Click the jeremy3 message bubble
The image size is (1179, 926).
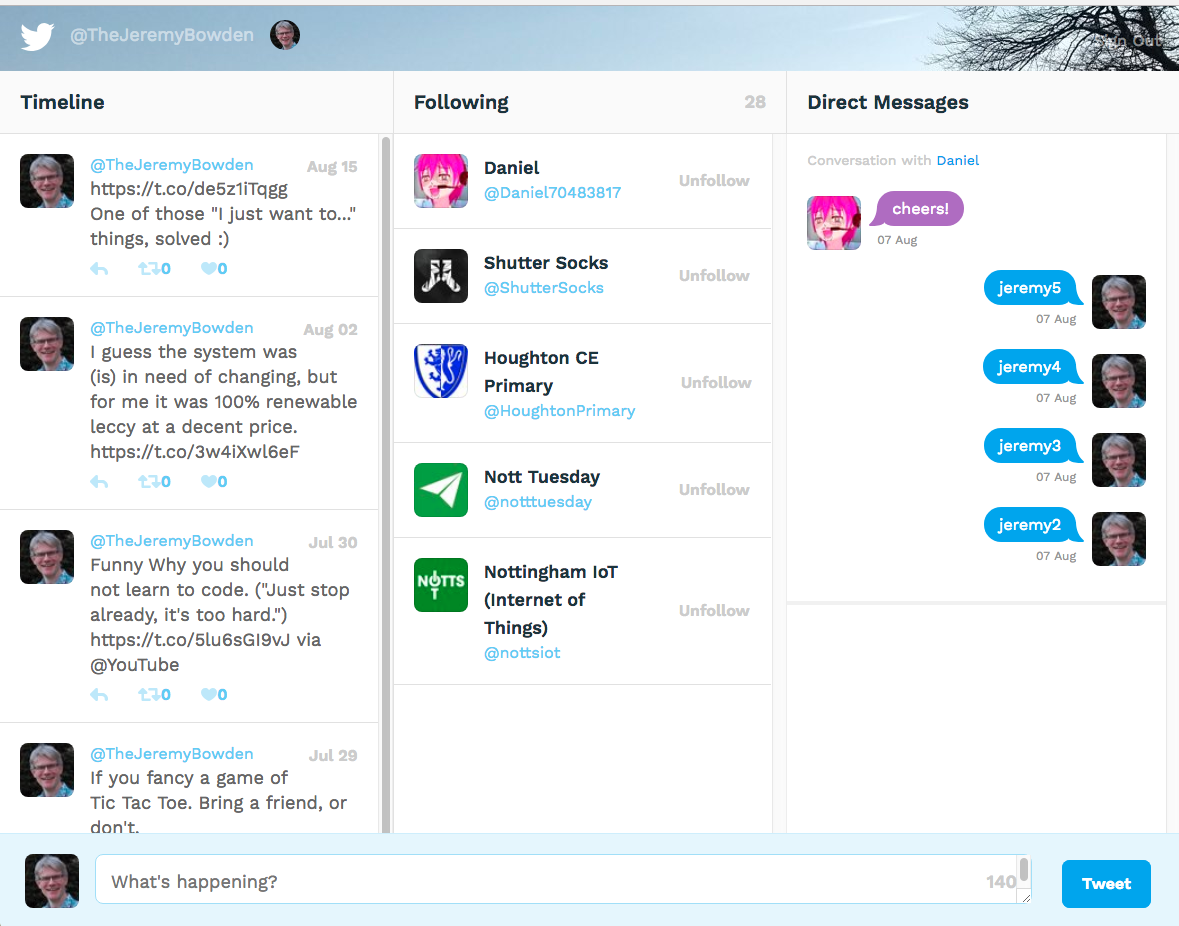click(x=1032, y=446)
